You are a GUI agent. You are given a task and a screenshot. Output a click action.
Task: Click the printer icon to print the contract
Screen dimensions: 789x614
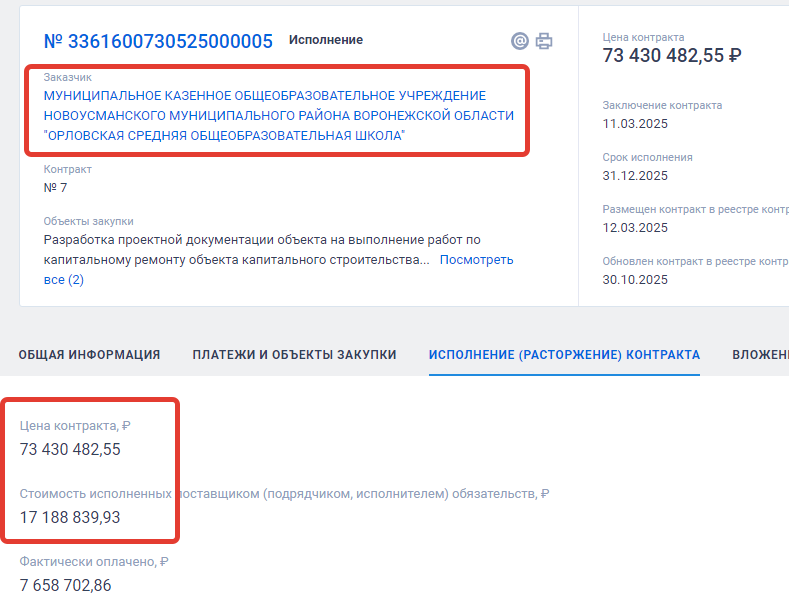pyautogui.click(x=544, y=41)
